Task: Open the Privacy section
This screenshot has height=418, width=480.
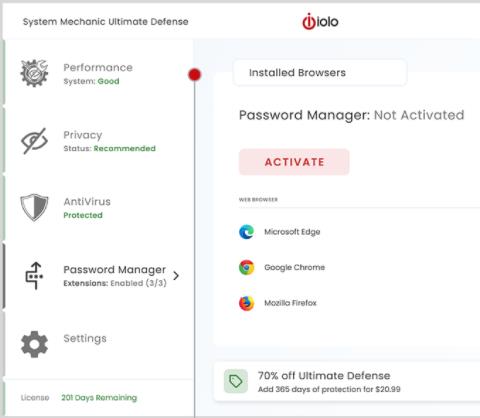Action: click(97, 141)
